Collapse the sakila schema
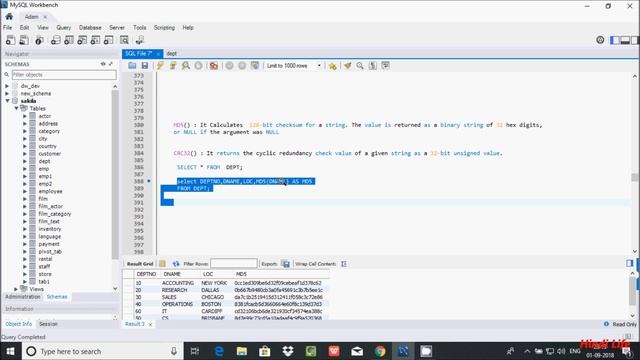Image resolution: width=640 pixels, height=360 pixels. [x=7, y=101]
